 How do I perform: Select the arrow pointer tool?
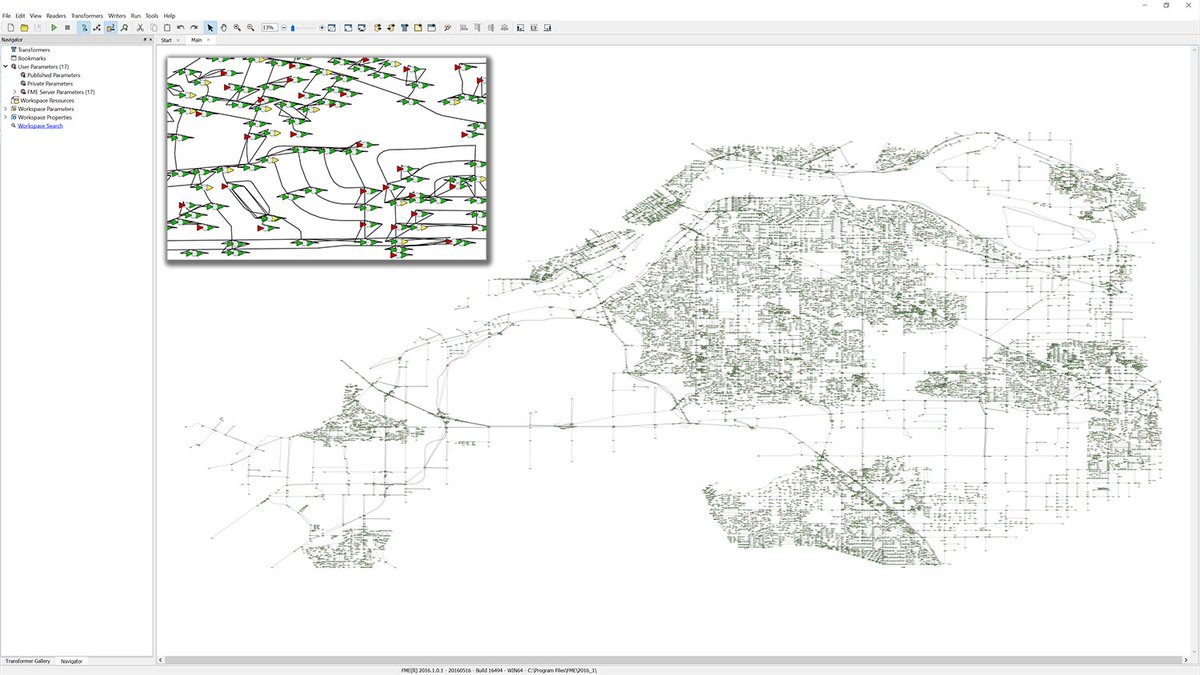coord(210,27)
